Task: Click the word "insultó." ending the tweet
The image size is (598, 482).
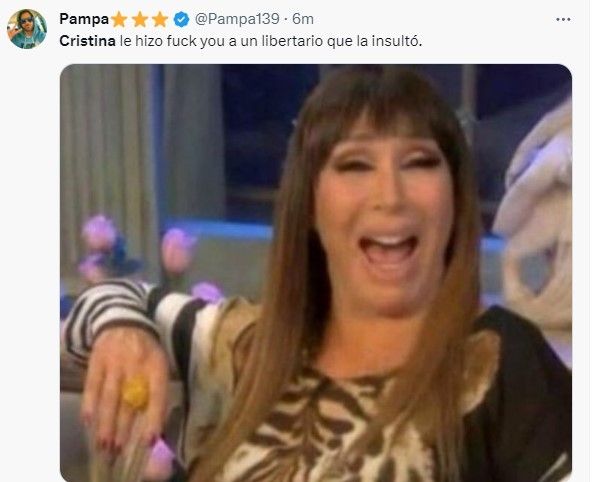Action: [x=396, y=41]
